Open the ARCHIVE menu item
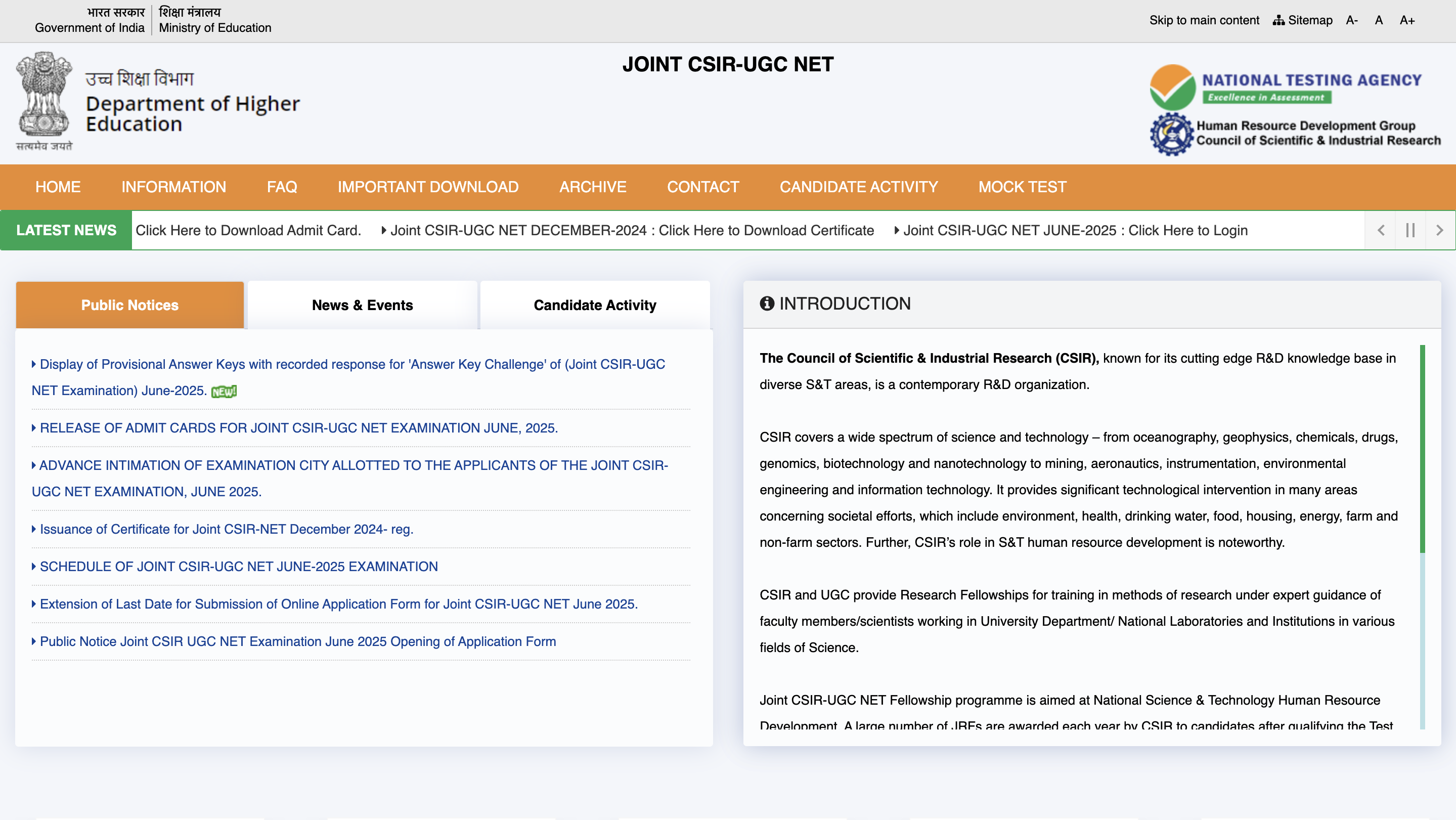 tap(592, 187)
